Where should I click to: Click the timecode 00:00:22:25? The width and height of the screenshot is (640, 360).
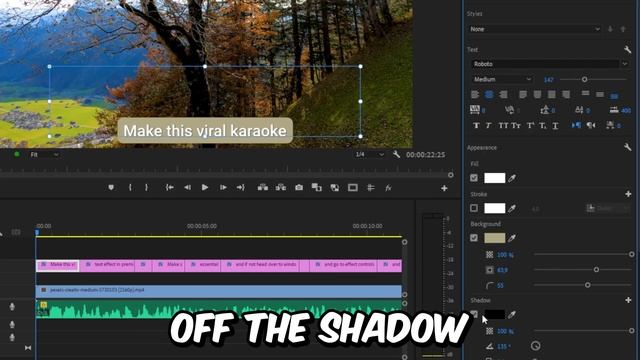pos(425,155)
